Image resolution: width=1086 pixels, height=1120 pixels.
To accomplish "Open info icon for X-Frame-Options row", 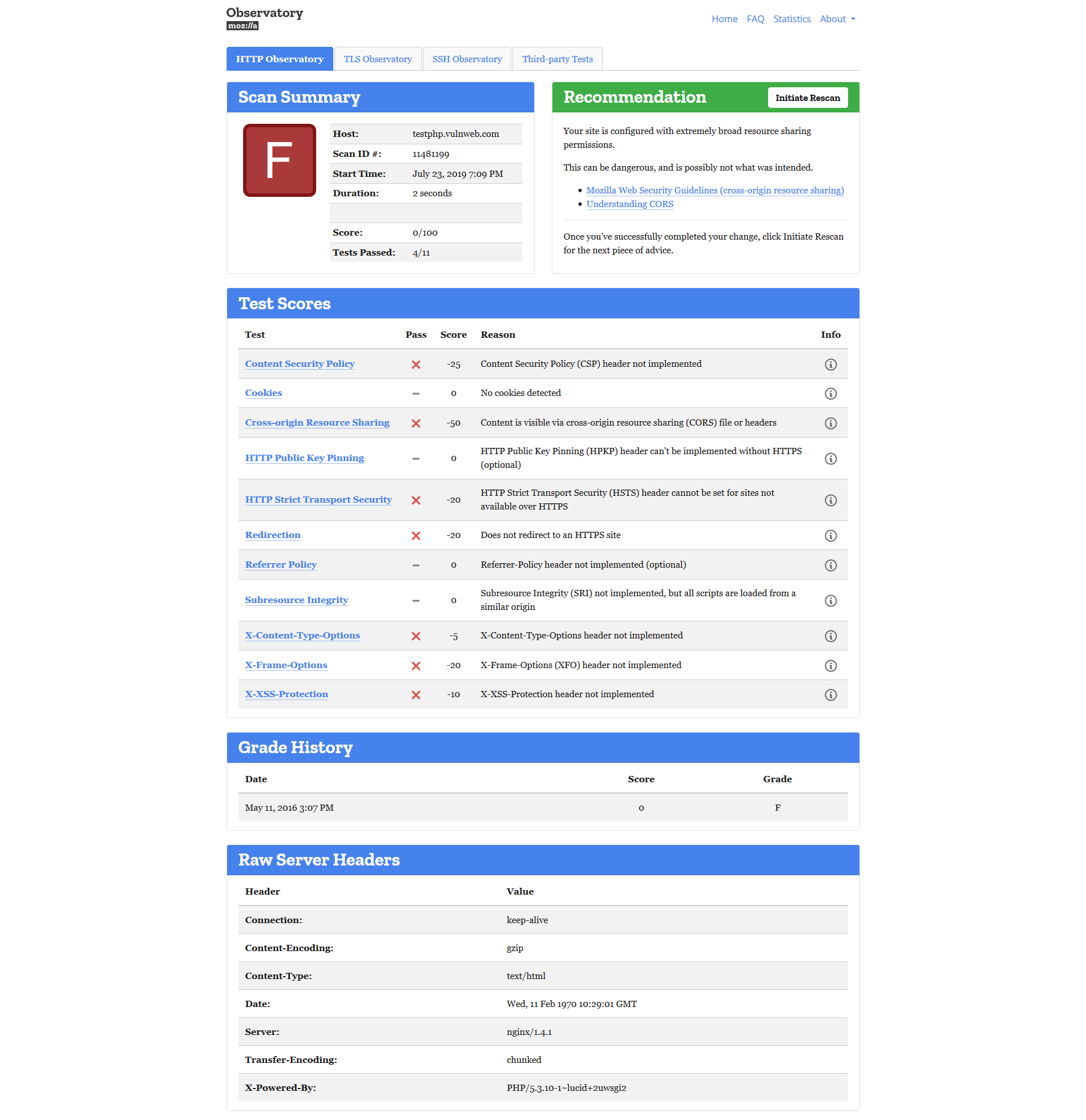I will tap(830, 666).
